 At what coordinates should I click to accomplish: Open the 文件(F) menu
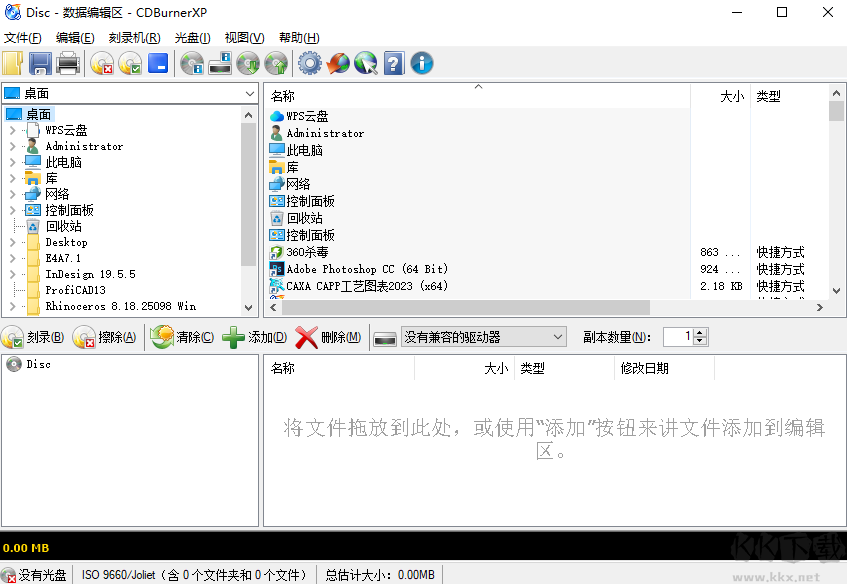click(23, 38)
